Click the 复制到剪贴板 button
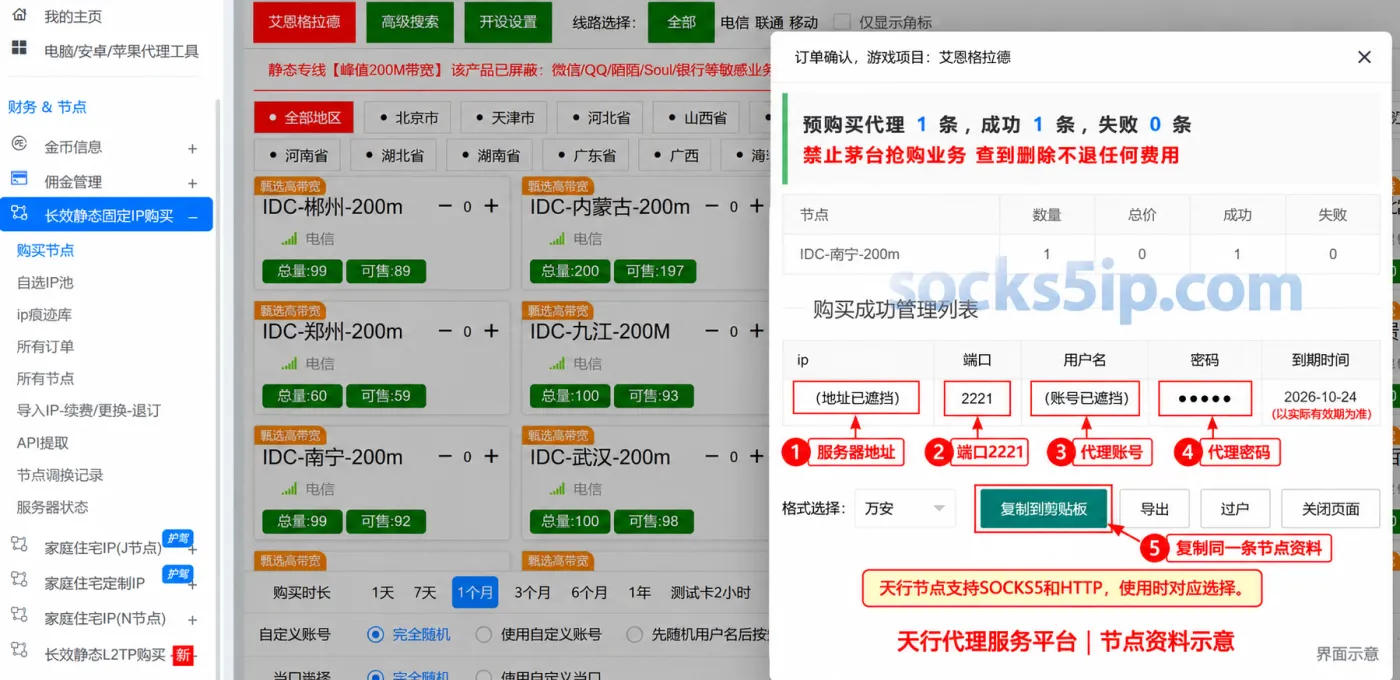This screenshot has width=1400, height=680. pos(1043,509)
